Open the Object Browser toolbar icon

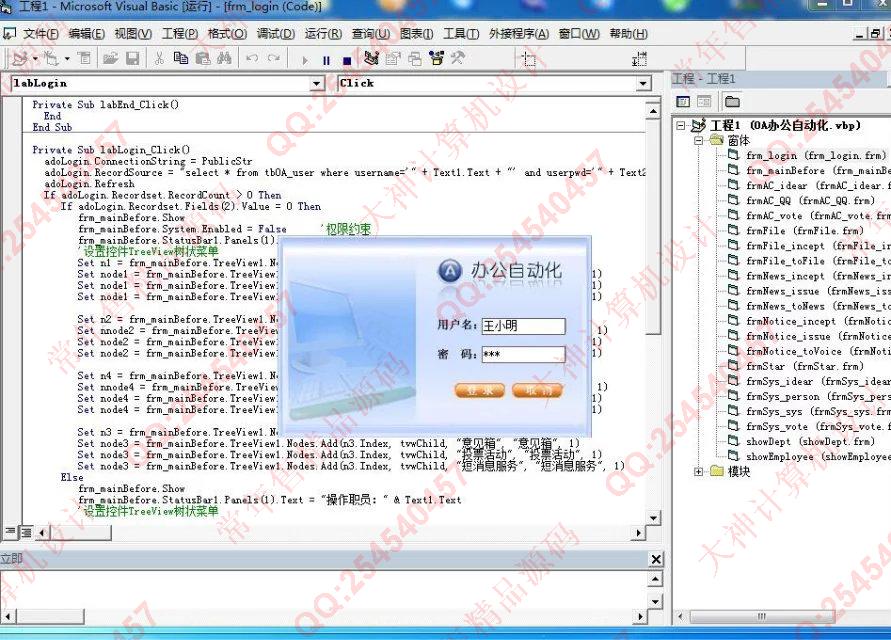(x=436, y=58)
